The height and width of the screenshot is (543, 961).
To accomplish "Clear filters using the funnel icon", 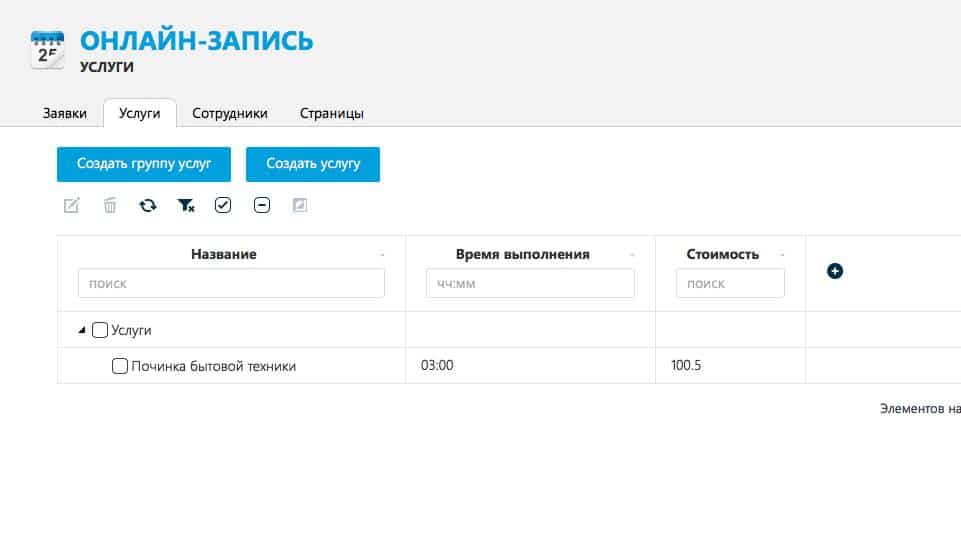I will [186, 205].
